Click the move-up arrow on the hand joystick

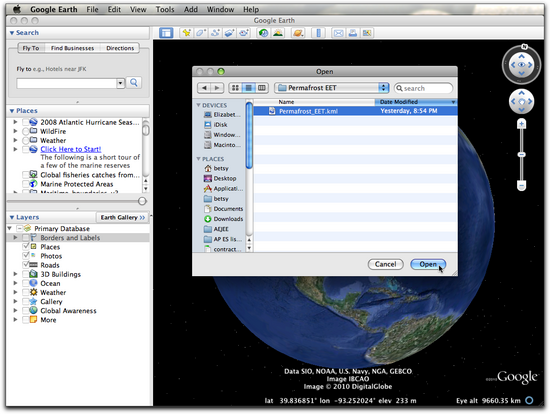tap(522, 93)
